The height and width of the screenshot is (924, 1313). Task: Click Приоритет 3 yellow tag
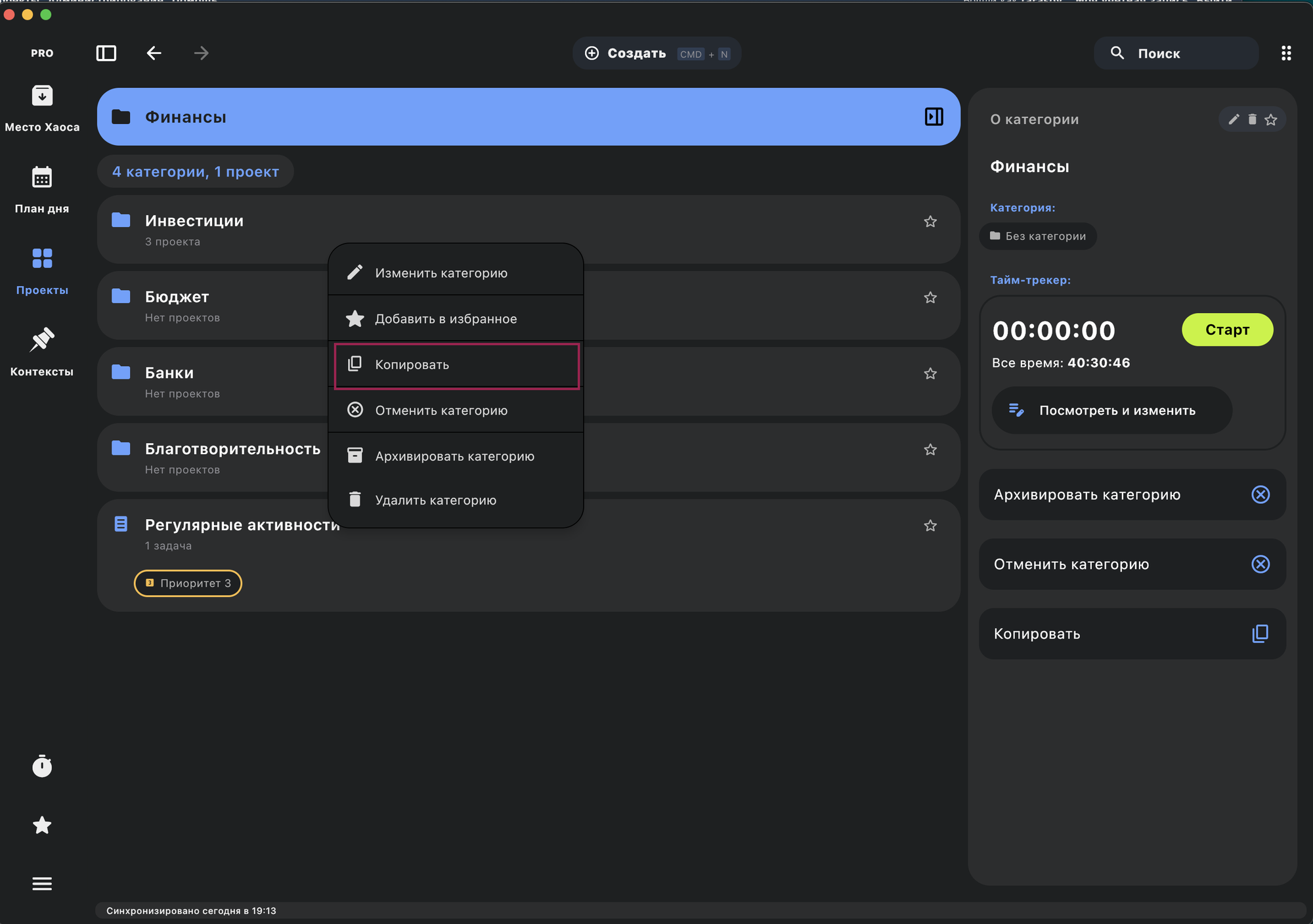point(188,583)
